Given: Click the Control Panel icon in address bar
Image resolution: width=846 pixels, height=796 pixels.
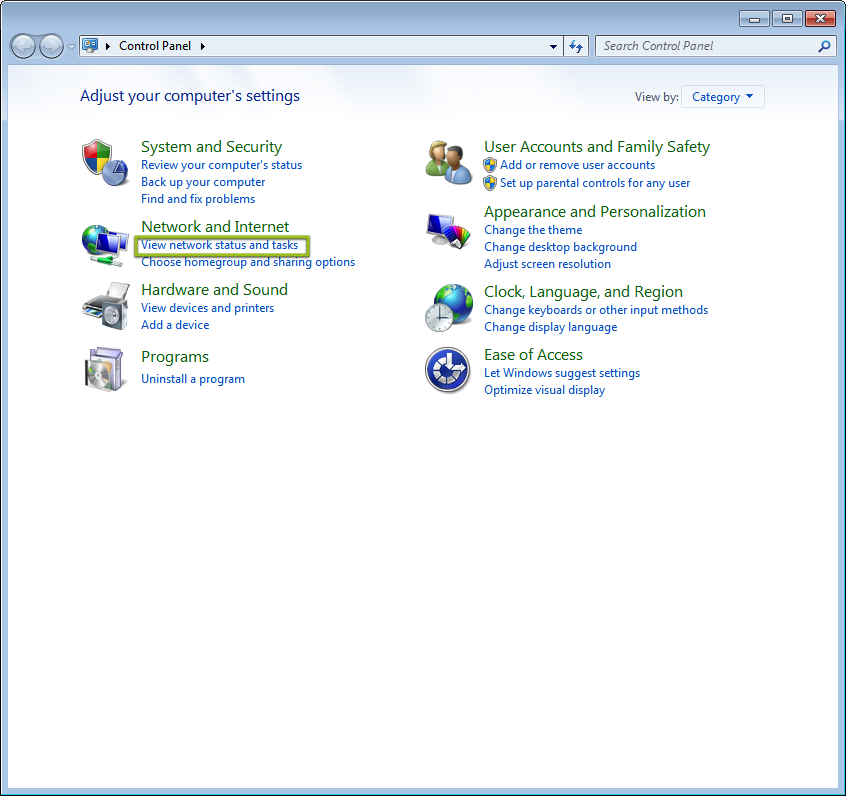Looking at the screenshot, I should pos(90,45).
